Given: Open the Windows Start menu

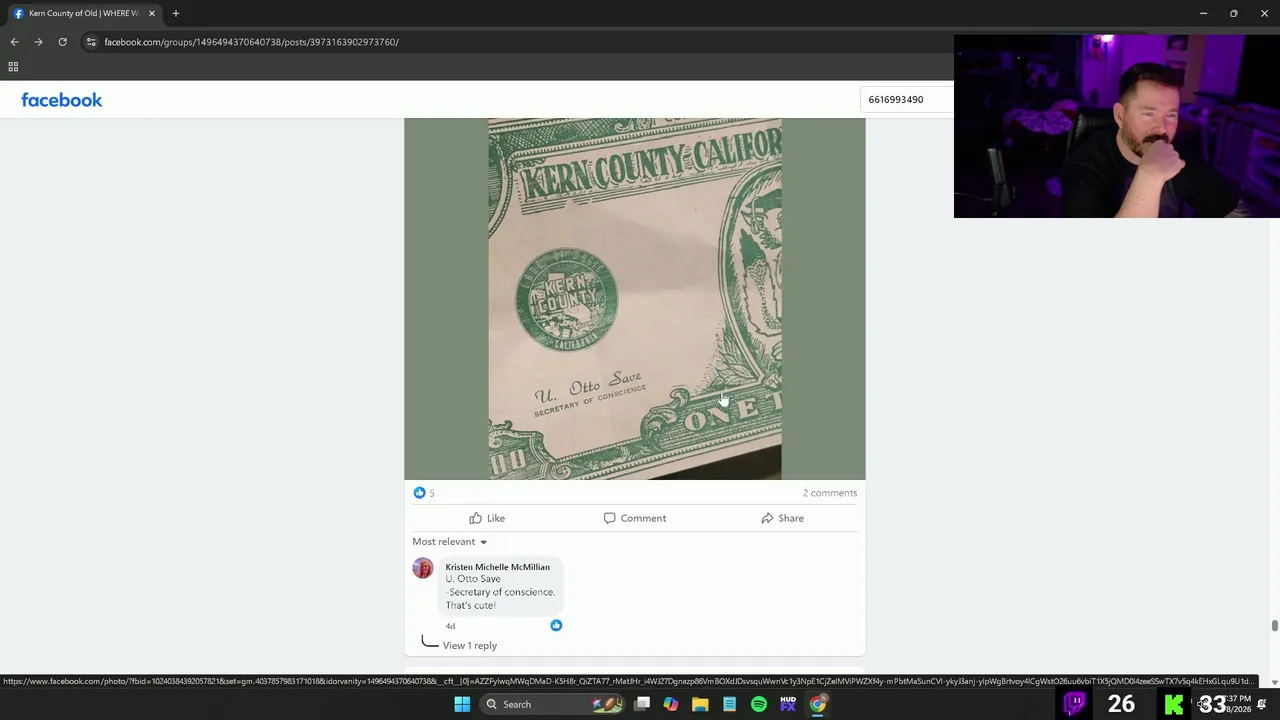Looking at the screenshot, I should click(462, 704).
